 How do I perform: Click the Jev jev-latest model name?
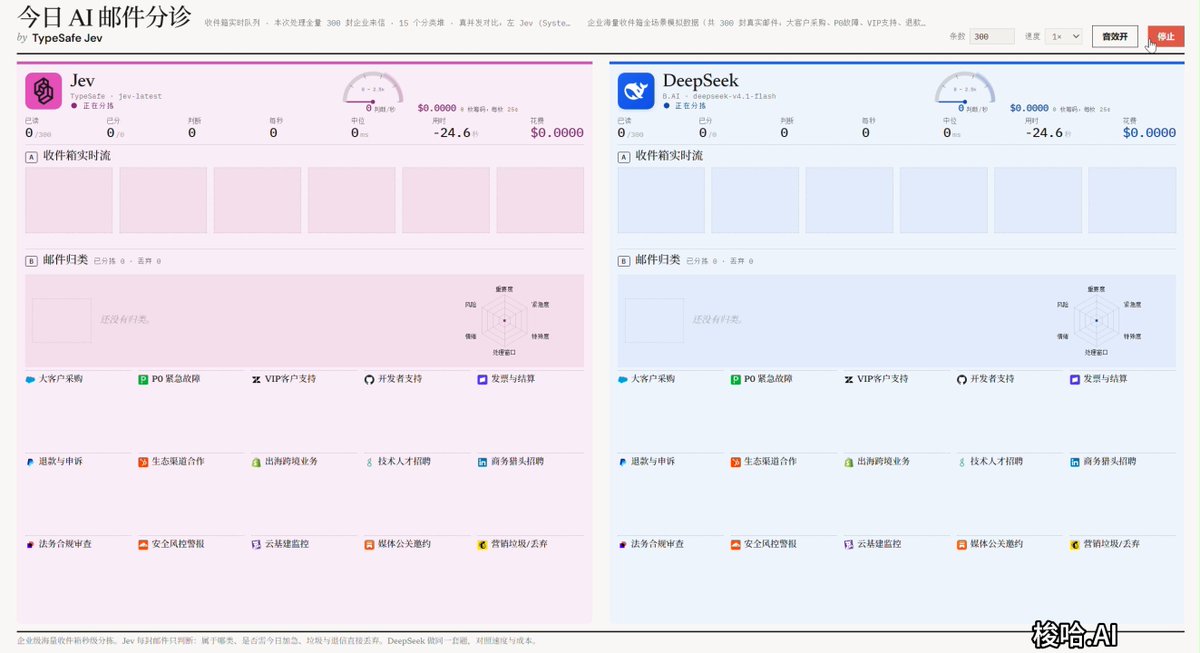point(140,96)
